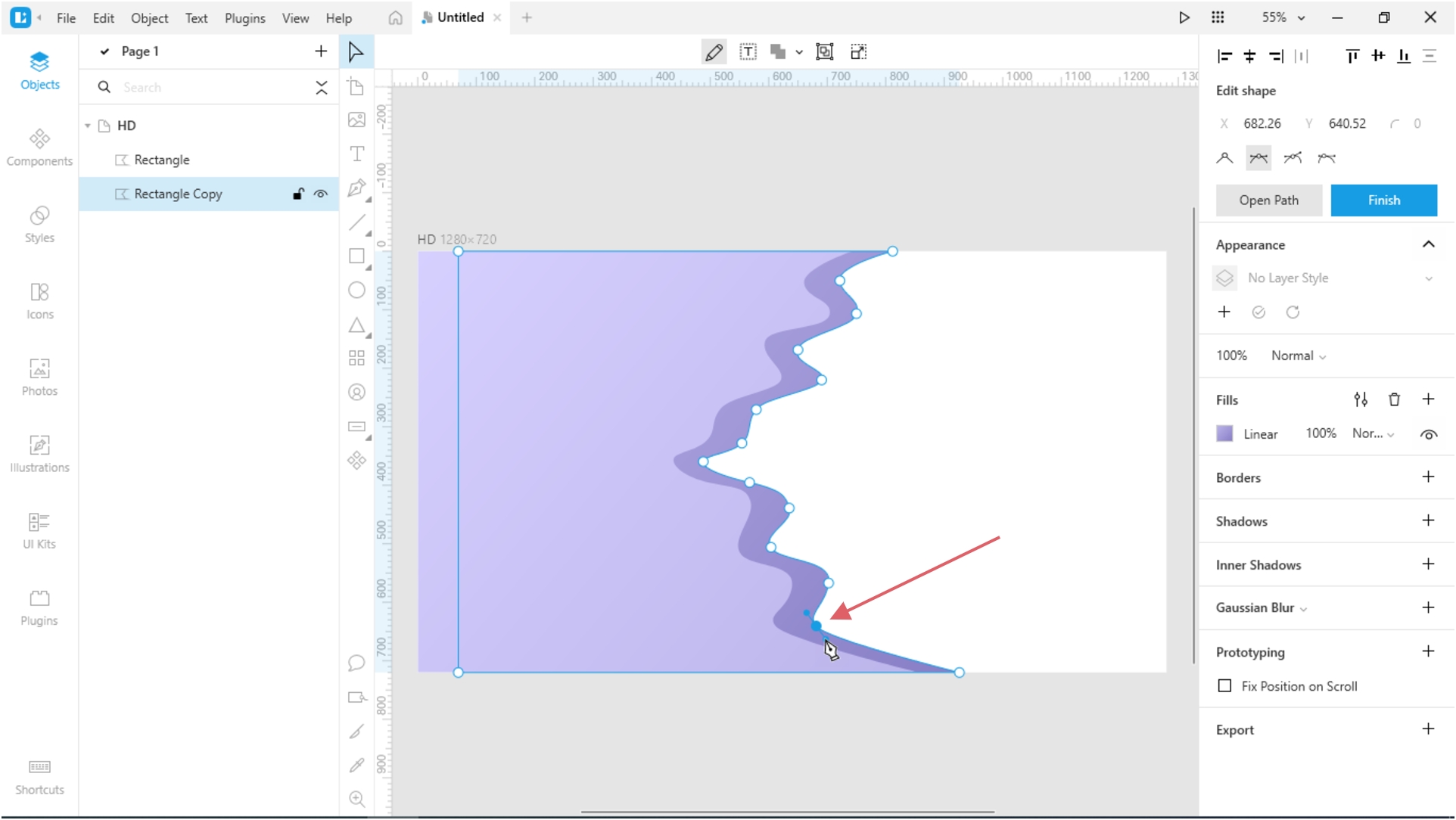Toggle visibility of Rectangle Copy layer
Viewport: 1456px width, 820px height.
321,193
